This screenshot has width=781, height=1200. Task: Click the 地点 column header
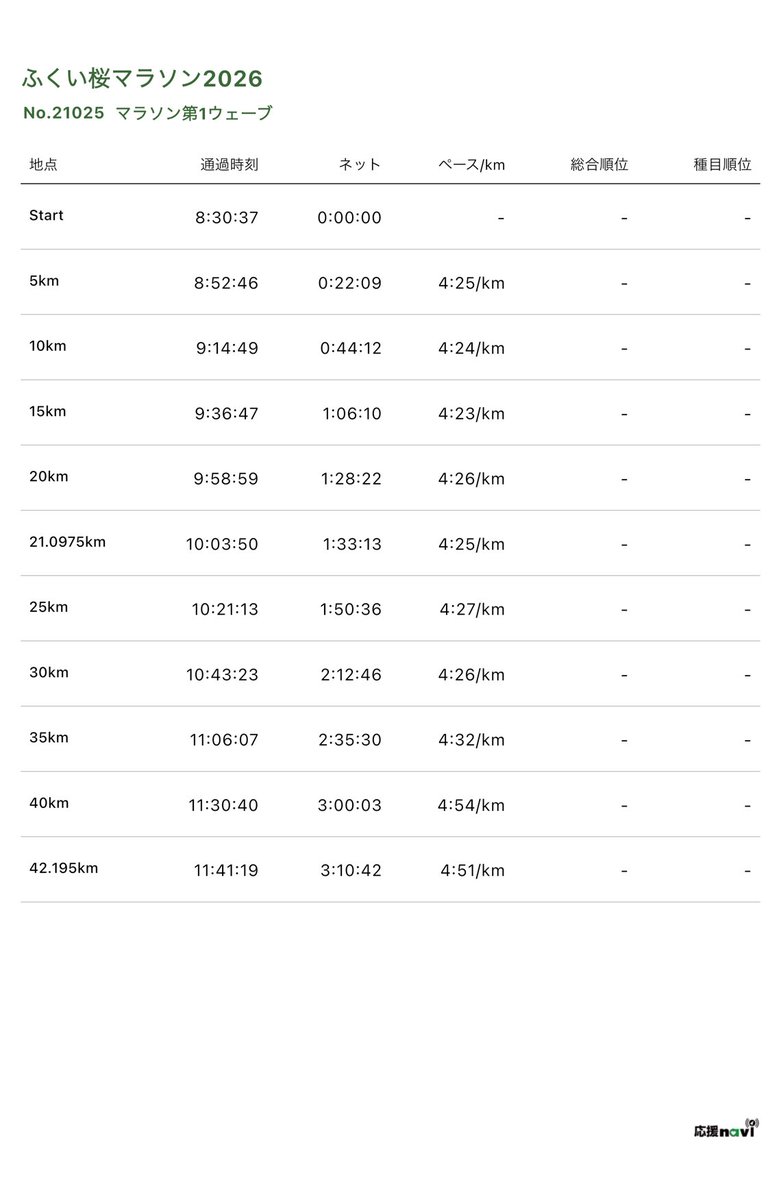click(44, 164)
